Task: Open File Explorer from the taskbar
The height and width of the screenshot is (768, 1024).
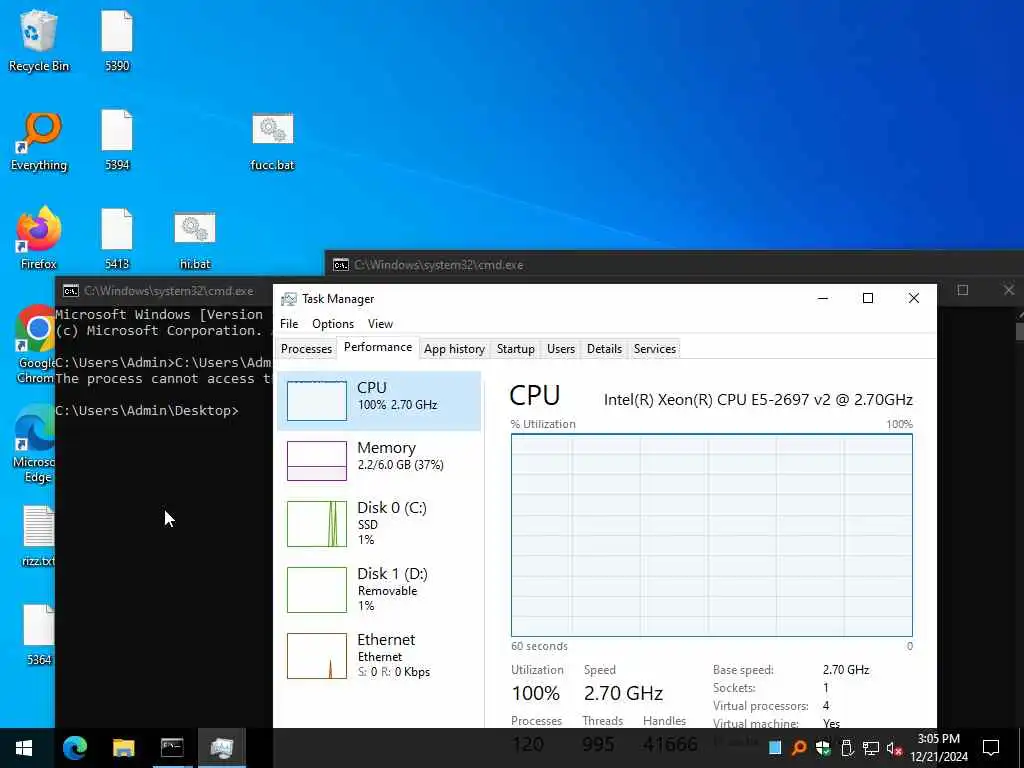Action: pos(123,748)
